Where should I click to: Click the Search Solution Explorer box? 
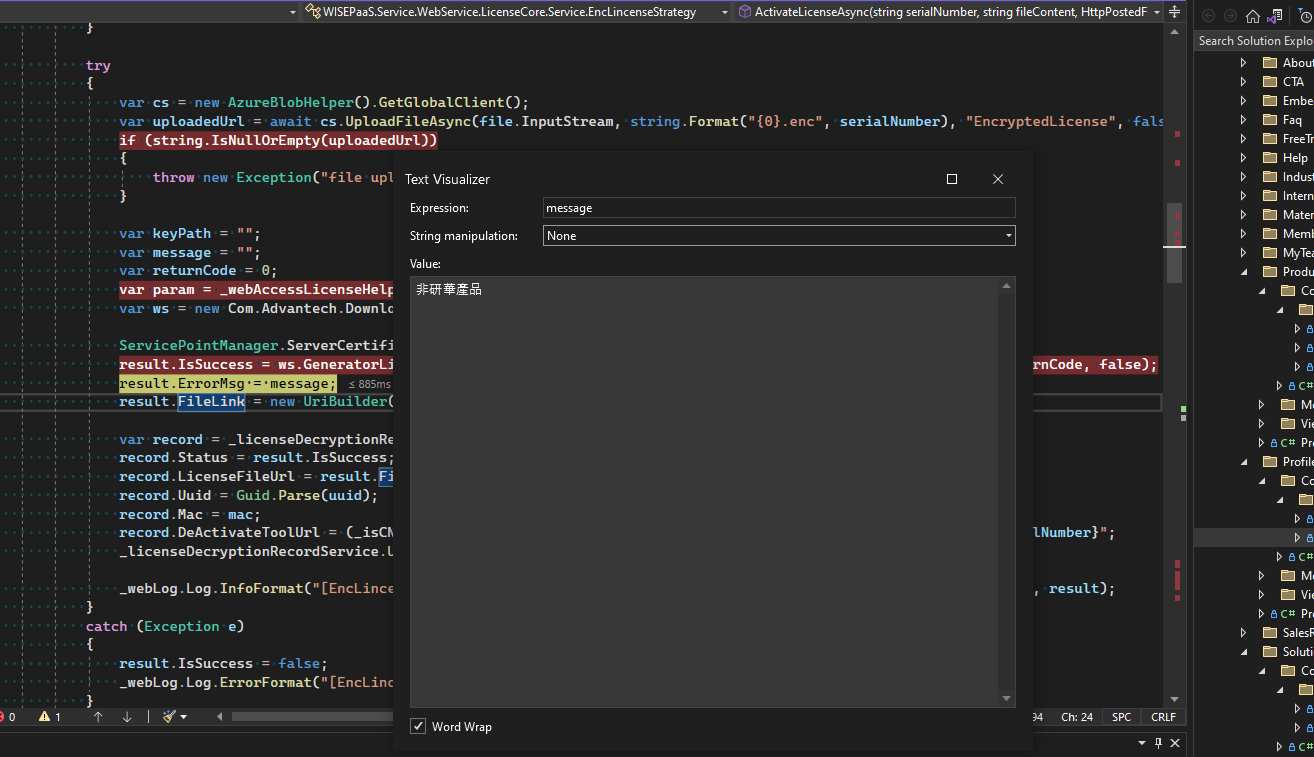coord(1255,41)
